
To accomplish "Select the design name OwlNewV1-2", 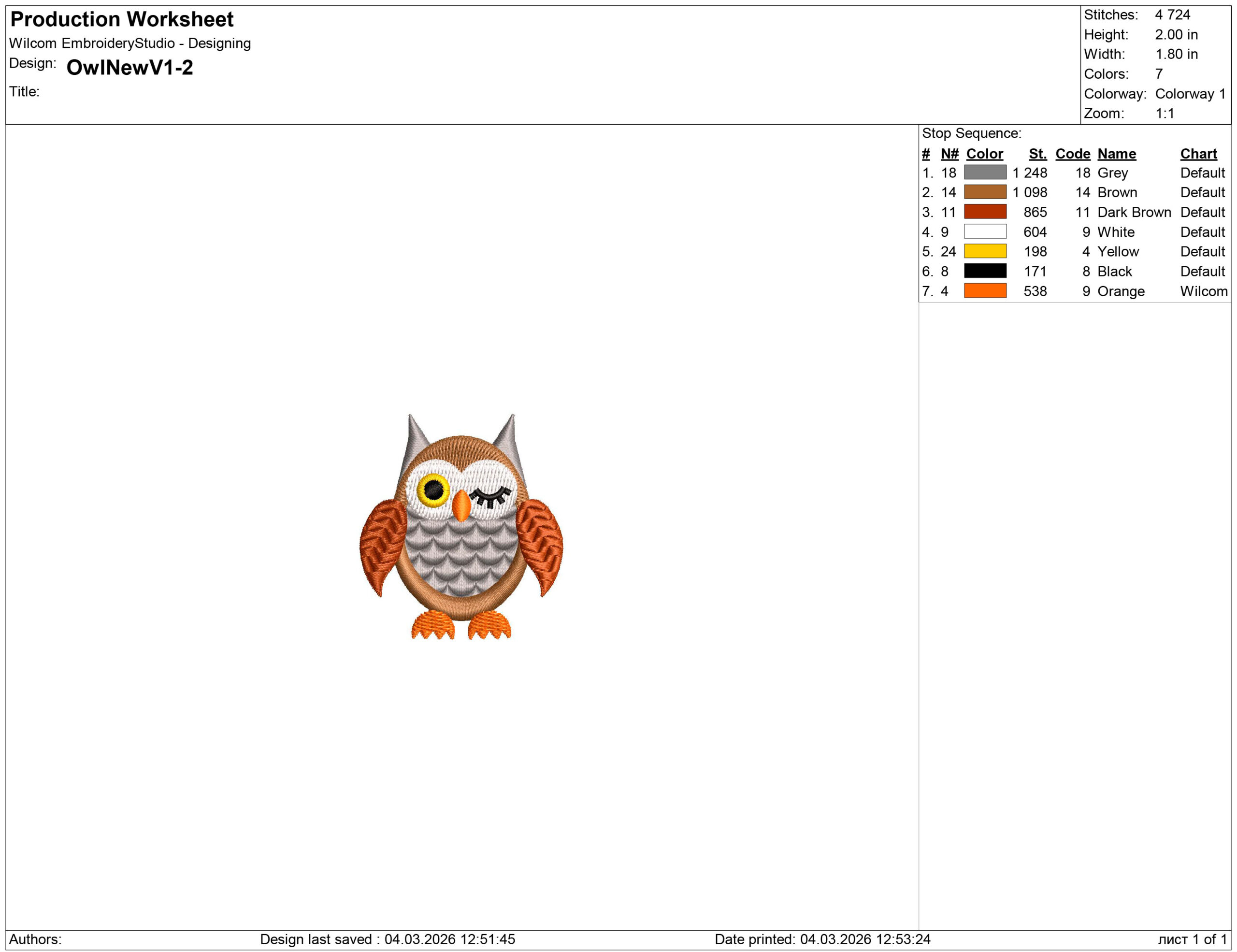I will [x=129, y=68].
